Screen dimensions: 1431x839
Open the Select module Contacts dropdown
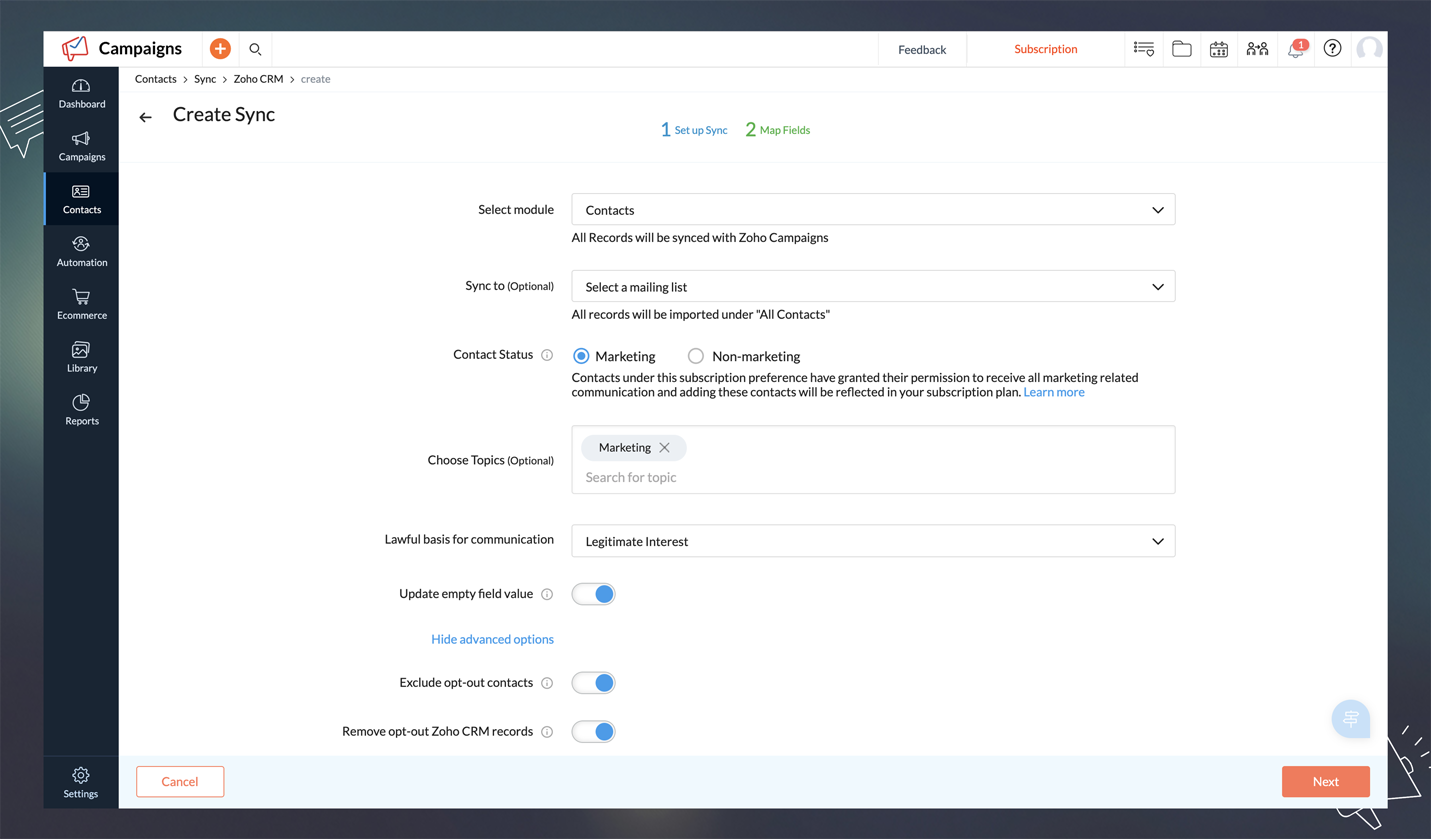coord(873,210)
